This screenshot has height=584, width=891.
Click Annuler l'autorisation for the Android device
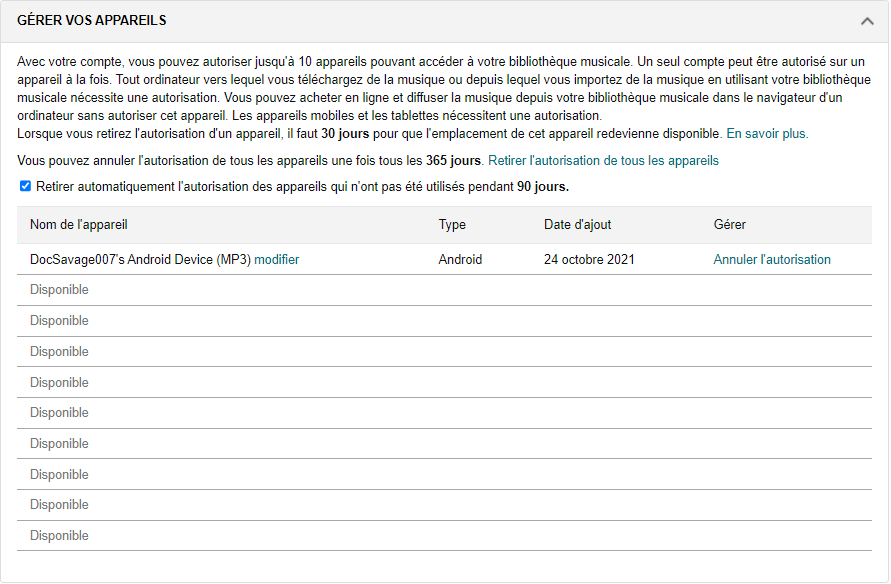(772, 260)
